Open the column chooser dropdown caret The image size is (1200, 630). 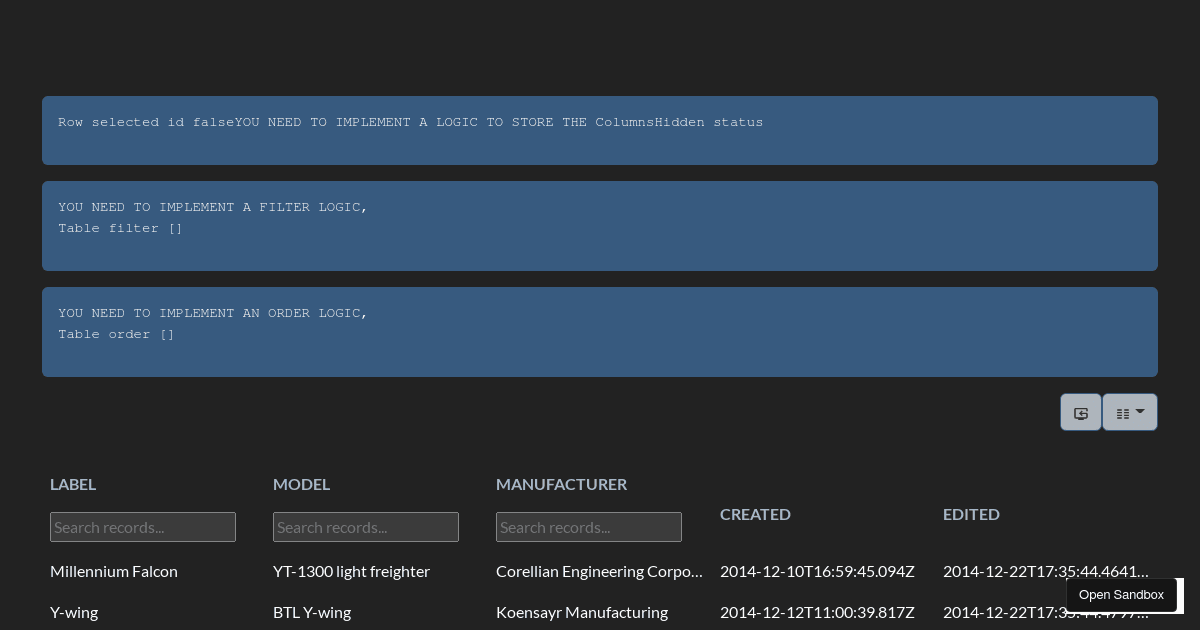tap(1141, 412)
